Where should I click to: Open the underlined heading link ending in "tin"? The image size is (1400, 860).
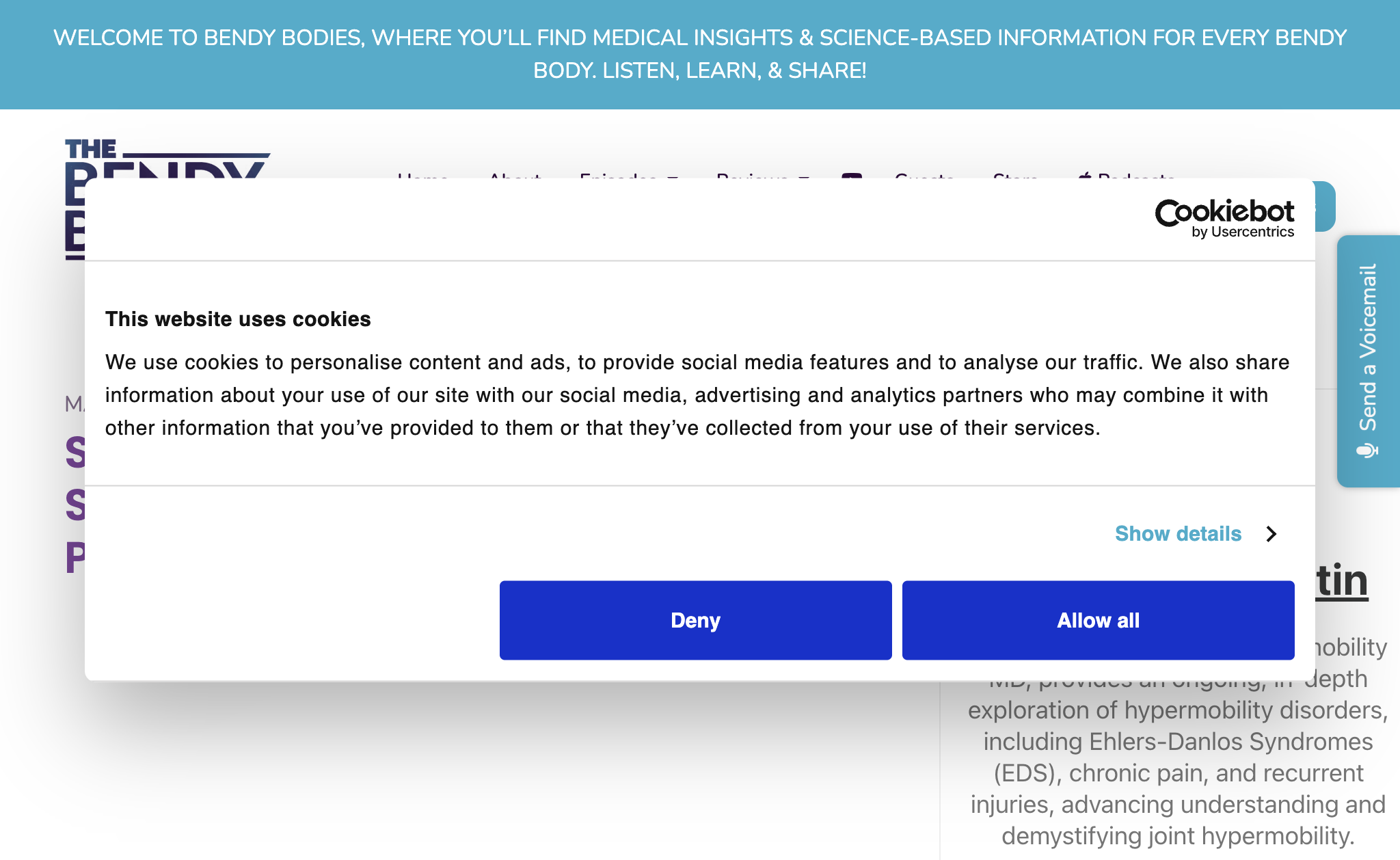click(x=1342, y=581)
